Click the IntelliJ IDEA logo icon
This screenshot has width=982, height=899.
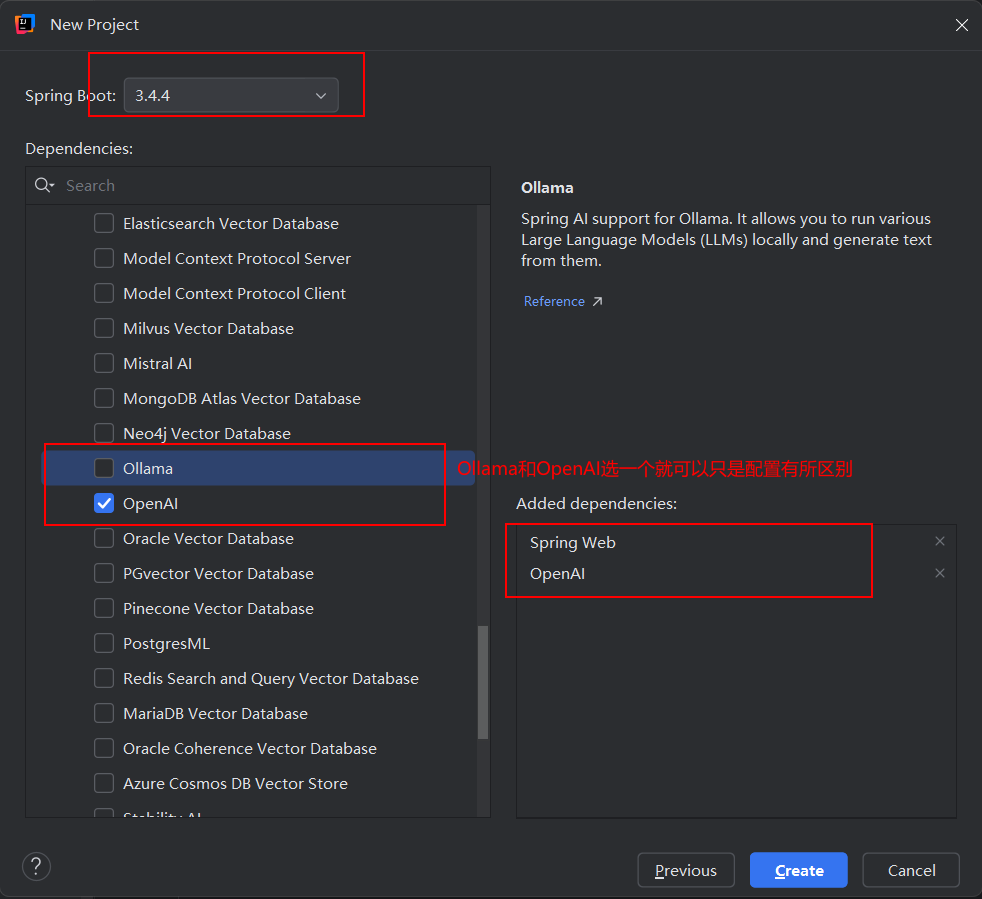(24, 24)
